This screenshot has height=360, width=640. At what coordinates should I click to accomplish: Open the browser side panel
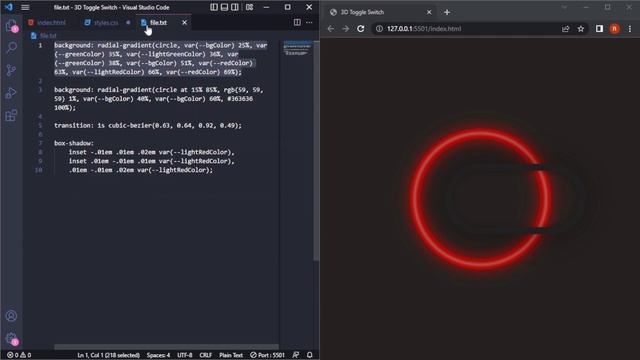pos(599,29)
